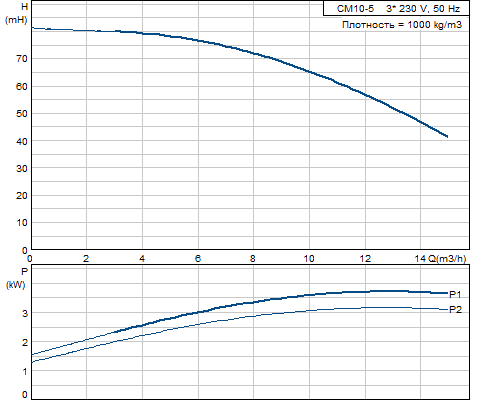500x400 pixels.
Task: Click the end of the head curve
Action: click(x=447, y=136)
